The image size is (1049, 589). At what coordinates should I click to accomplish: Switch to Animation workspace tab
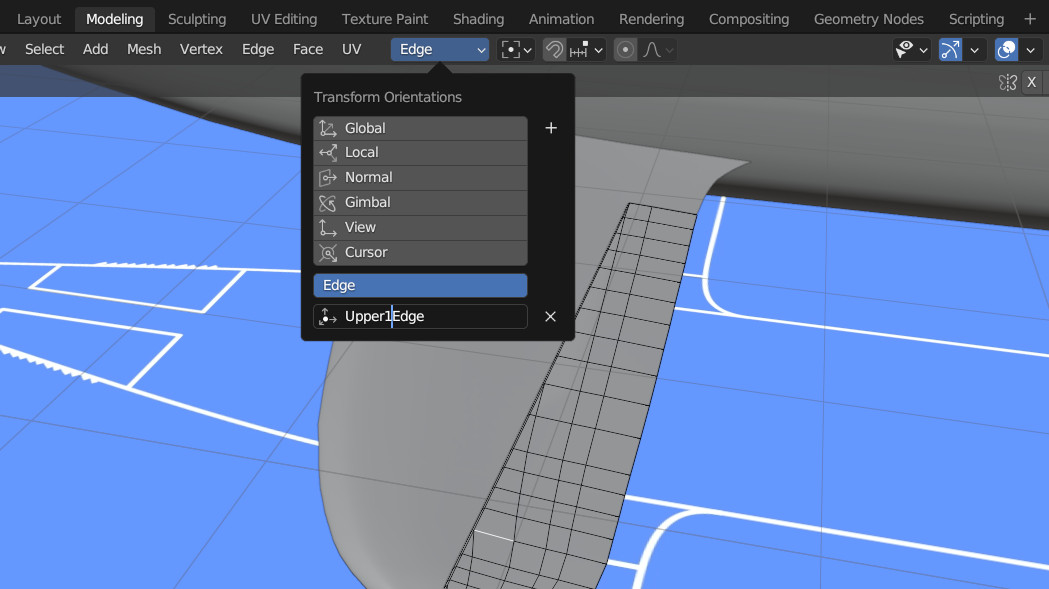[x=561, y=19]
